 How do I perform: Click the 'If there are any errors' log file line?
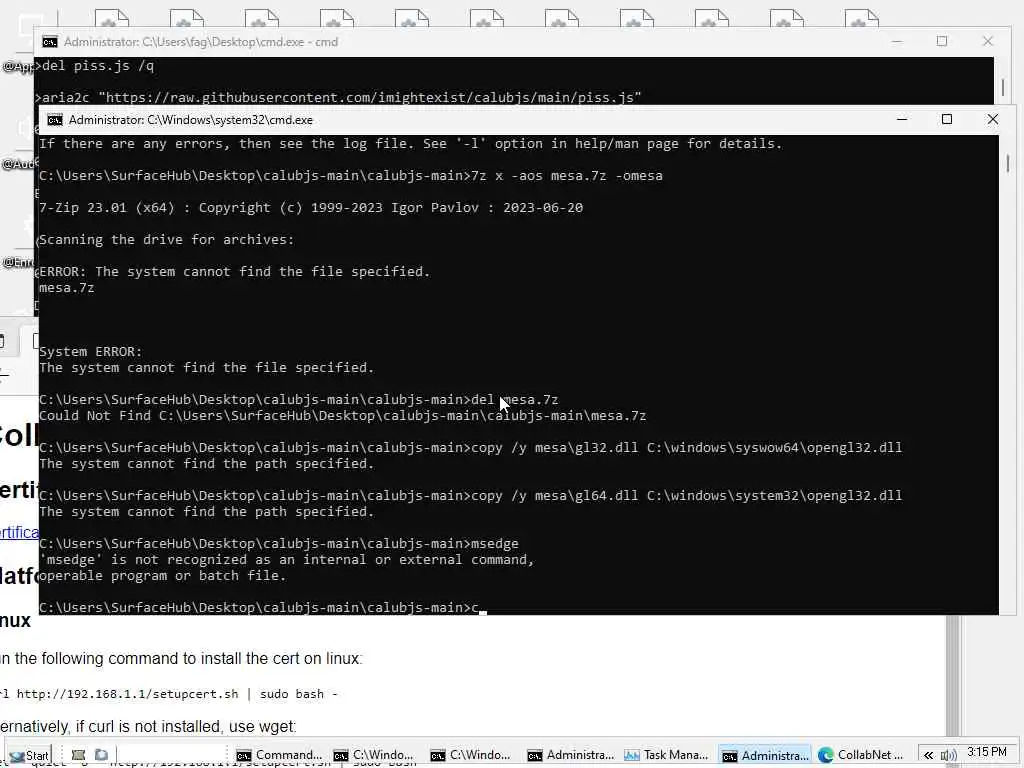tap(410, 144)
